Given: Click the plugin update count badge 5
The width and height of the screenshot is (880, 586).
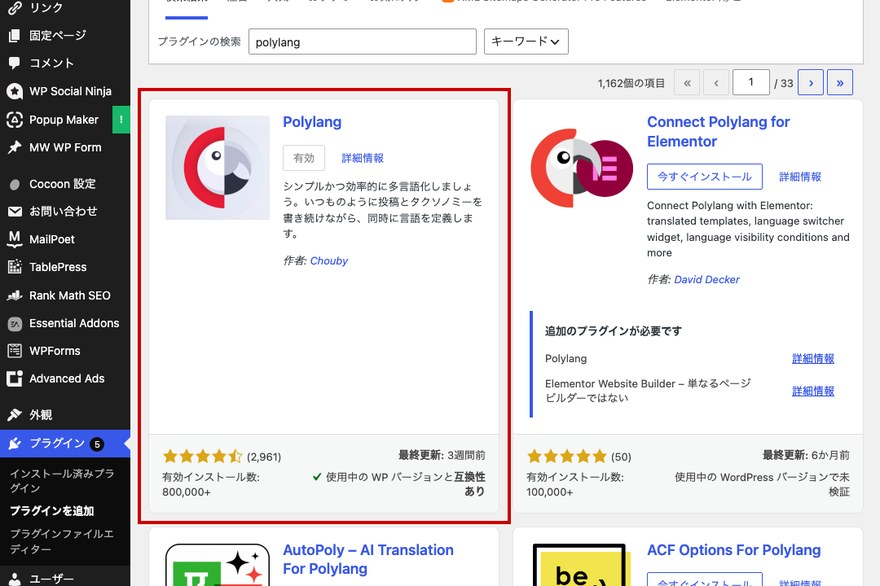Looking at the screenshot, I should coord(97,444).
